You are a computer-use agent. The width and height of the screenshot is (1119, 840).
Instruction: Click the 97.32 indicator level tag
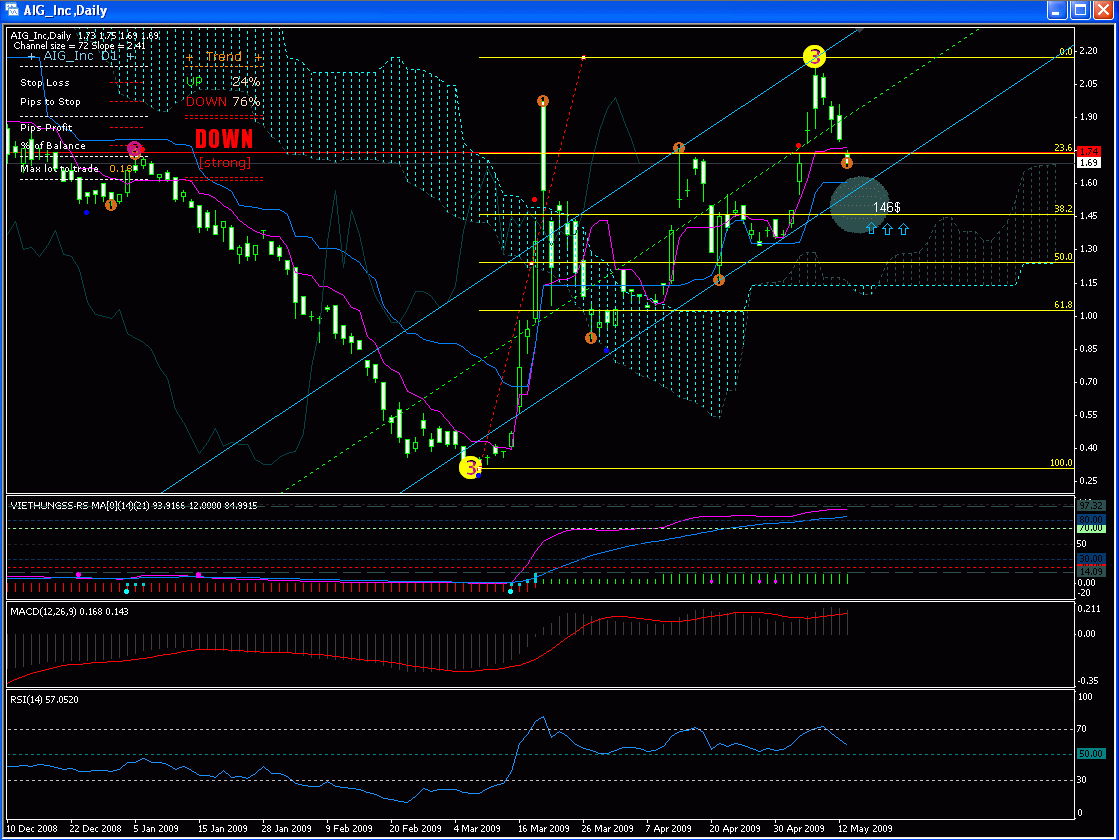pyautogui.click(x=1090, y=505)
